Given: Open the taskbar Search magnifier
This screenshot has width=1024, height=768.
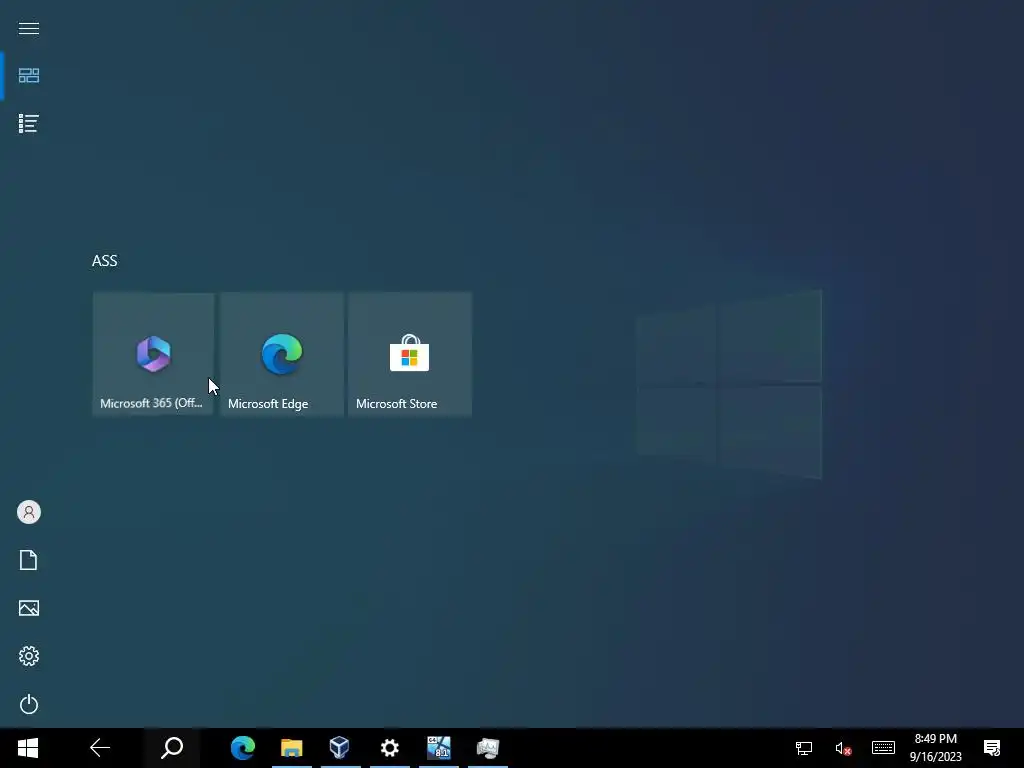Looking at the screenshot, I should click(172, 748).
